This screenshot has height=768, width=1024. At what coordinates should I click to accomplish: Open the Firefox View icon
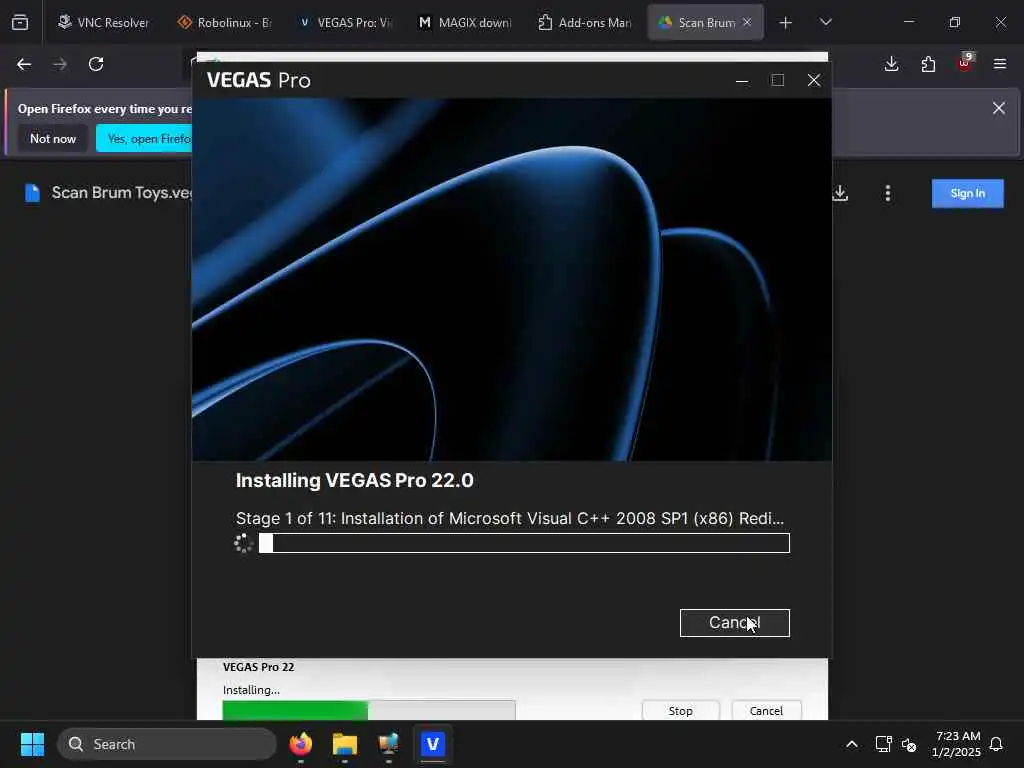[x=20, y=23]
